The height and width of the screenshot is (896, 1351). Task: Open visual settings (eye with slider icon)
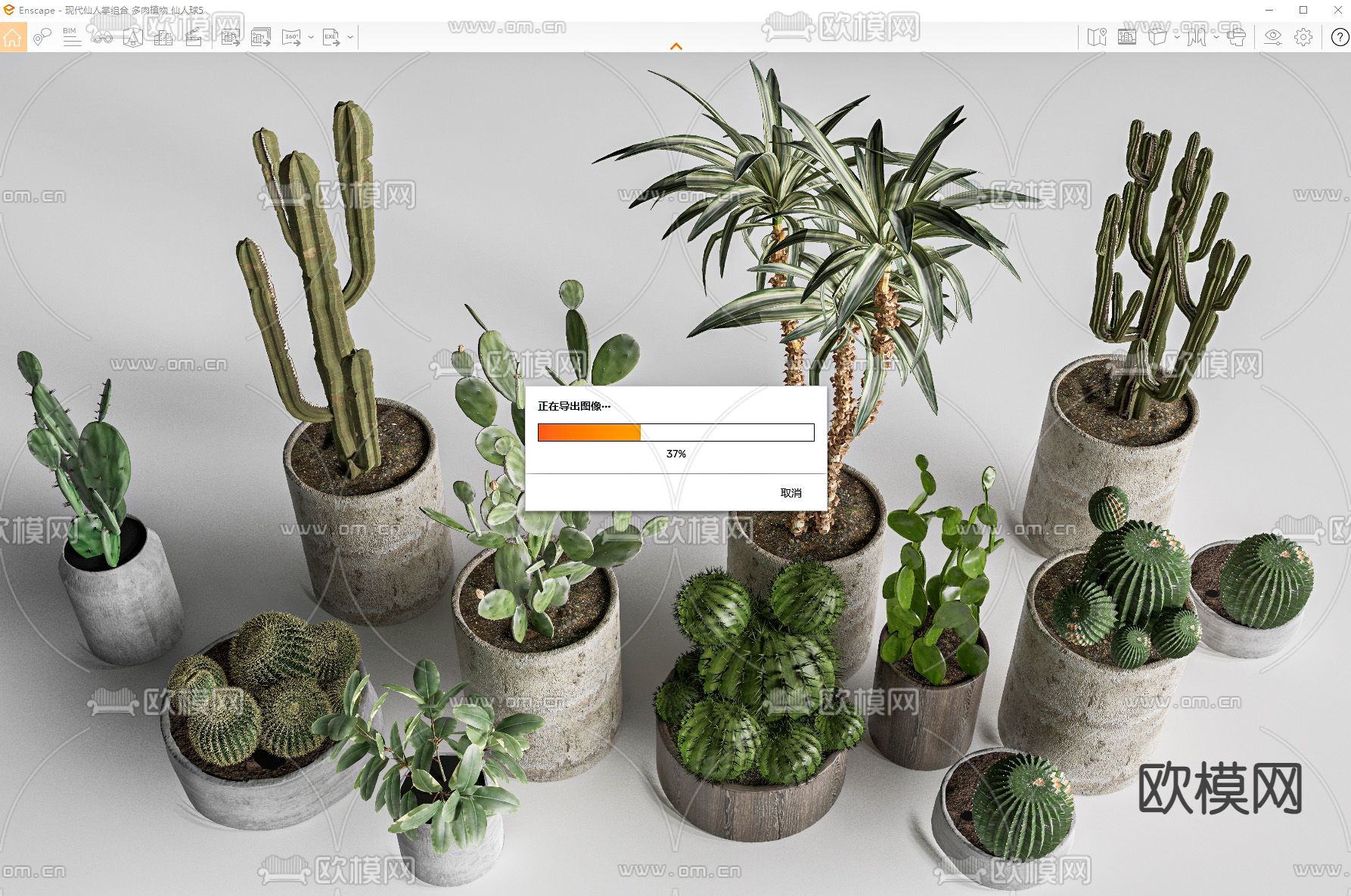(x=1273, y=37)
